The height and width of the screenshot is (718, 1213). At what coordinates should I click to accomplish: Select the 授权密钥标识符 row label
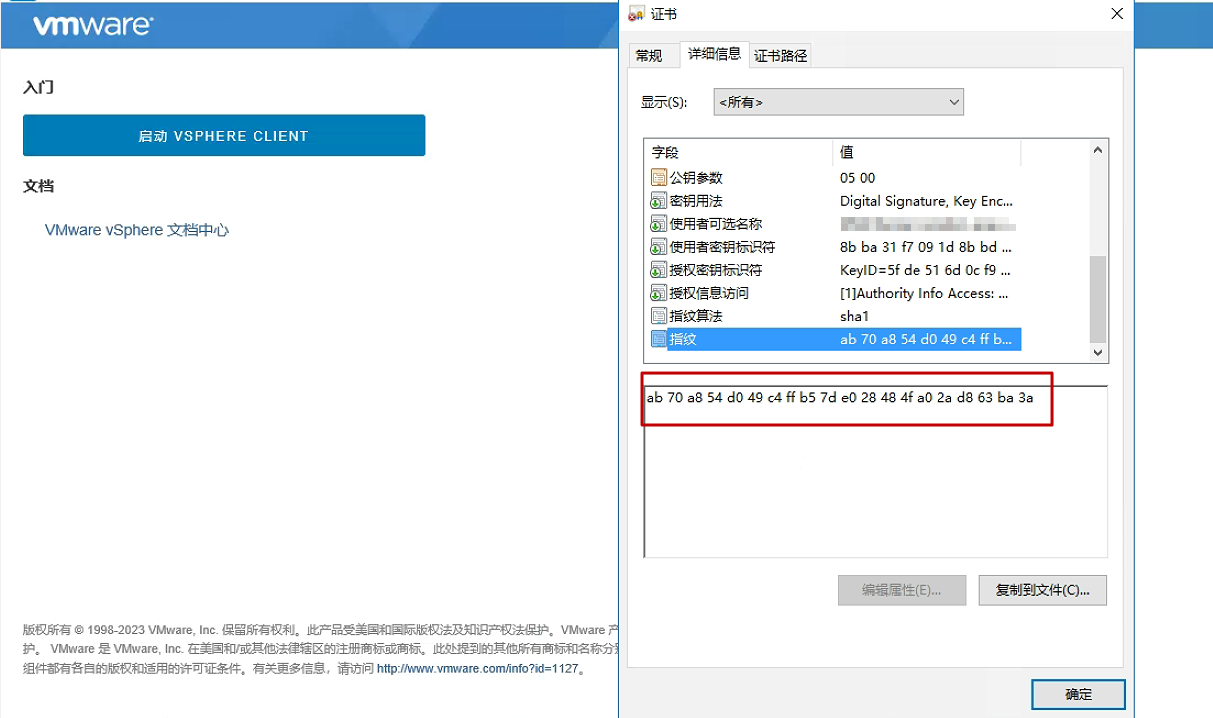716,270
